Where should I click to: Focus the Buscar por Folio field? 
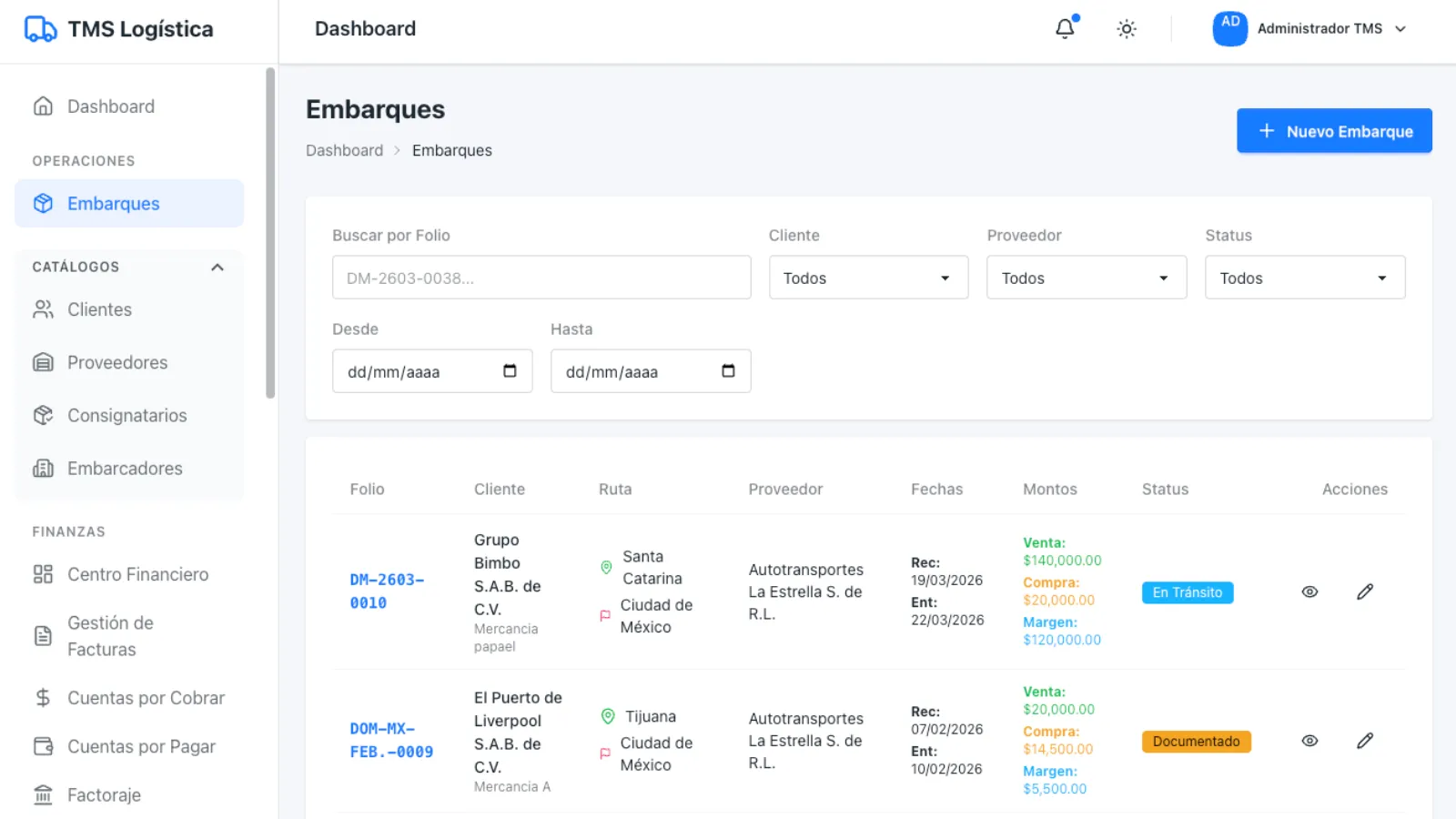(x=541, y=278)
